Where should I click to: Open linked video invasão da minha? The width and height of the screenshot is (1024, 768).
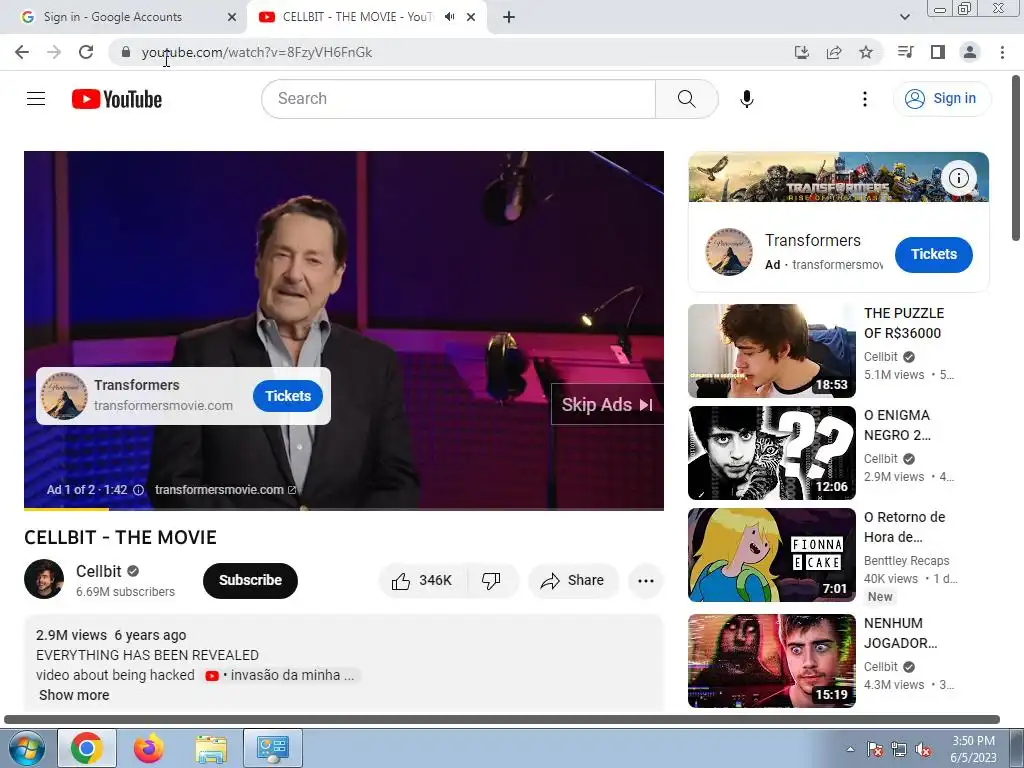click(x=280, y=675)
